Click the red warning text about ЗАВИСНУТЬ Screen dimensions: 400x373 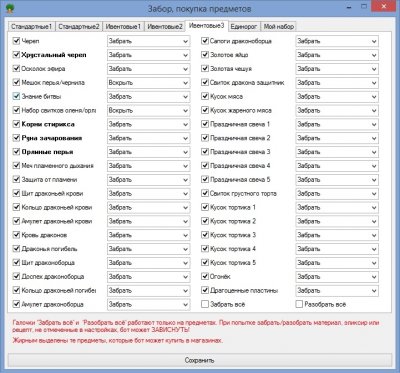click(196, 326)
